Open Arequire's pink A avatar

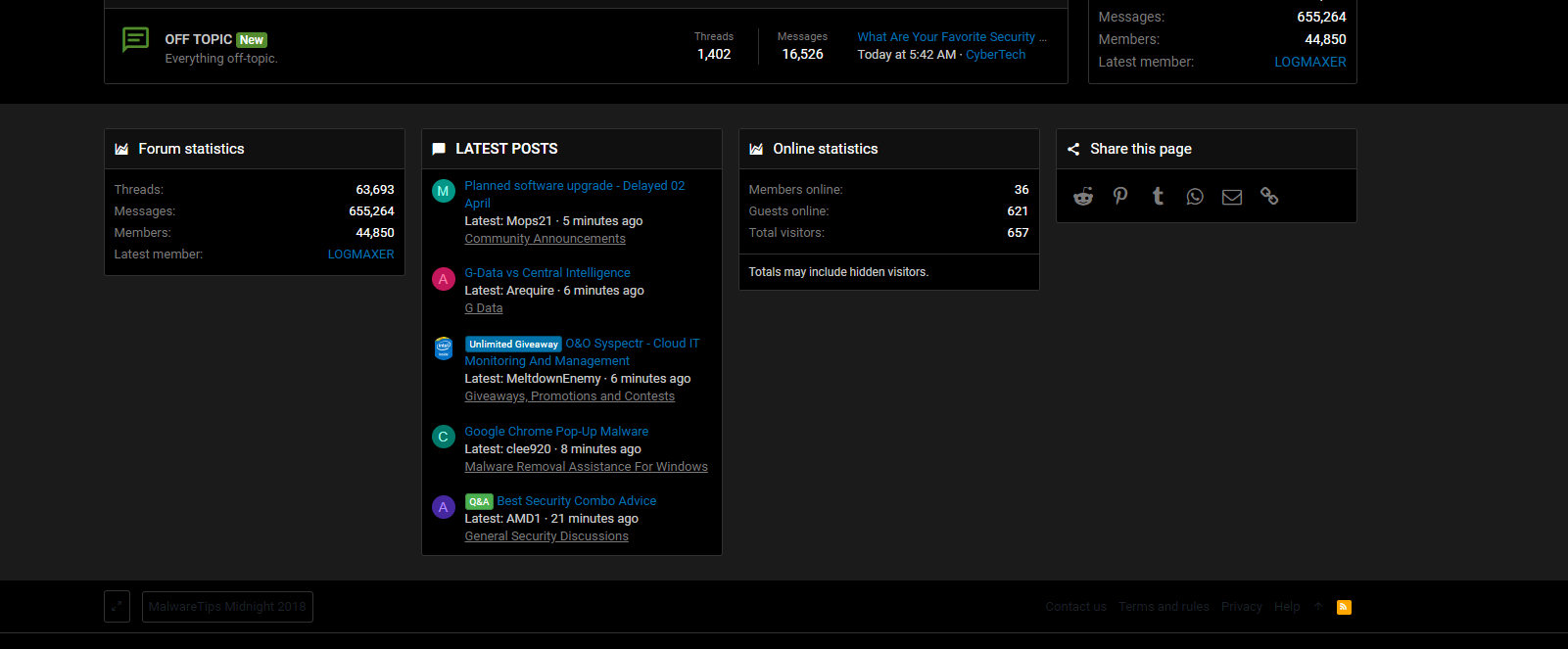click(x=443, y=279)
